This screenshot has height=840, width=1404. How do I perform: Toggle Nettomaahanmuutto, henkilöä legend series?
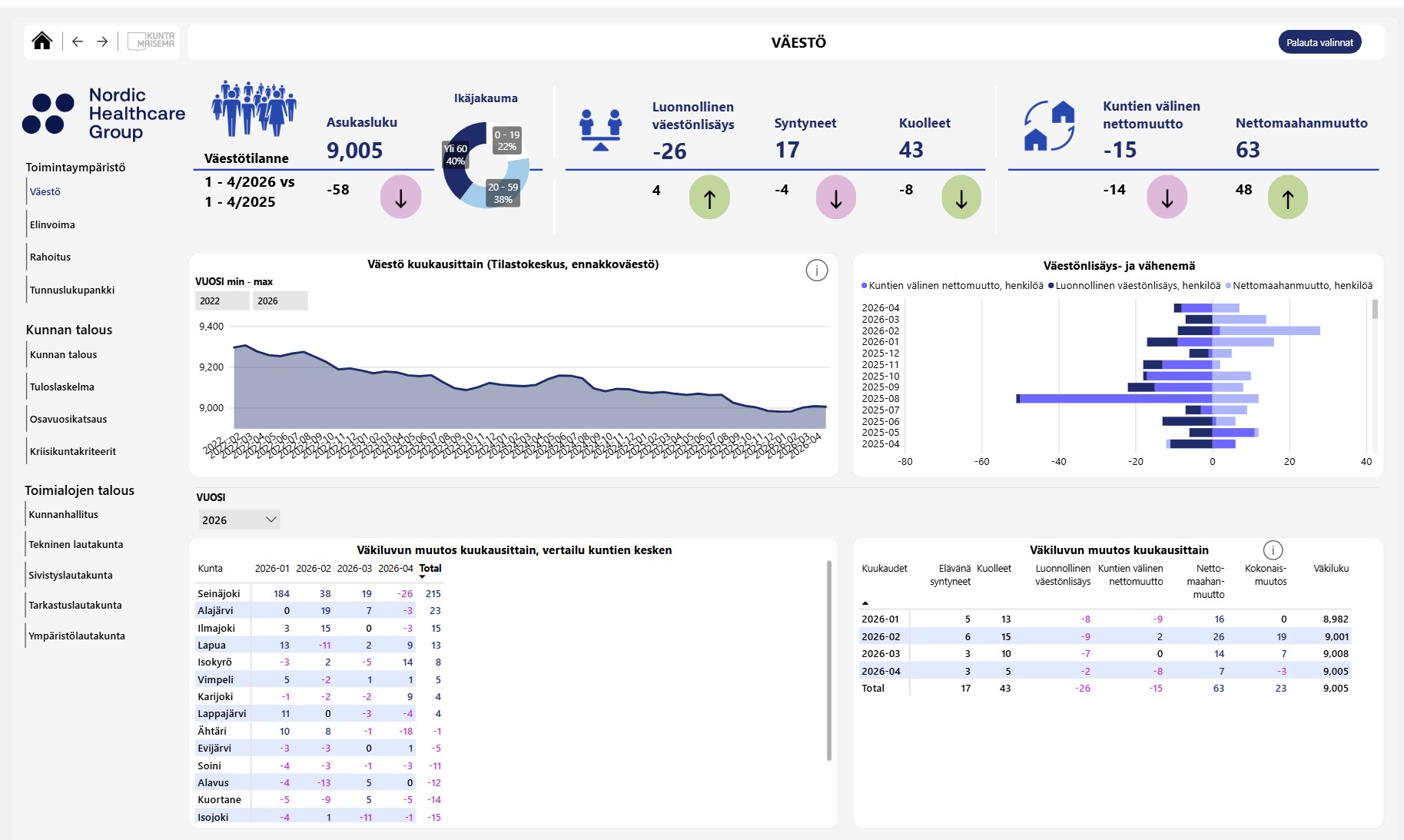[1299, 286]
